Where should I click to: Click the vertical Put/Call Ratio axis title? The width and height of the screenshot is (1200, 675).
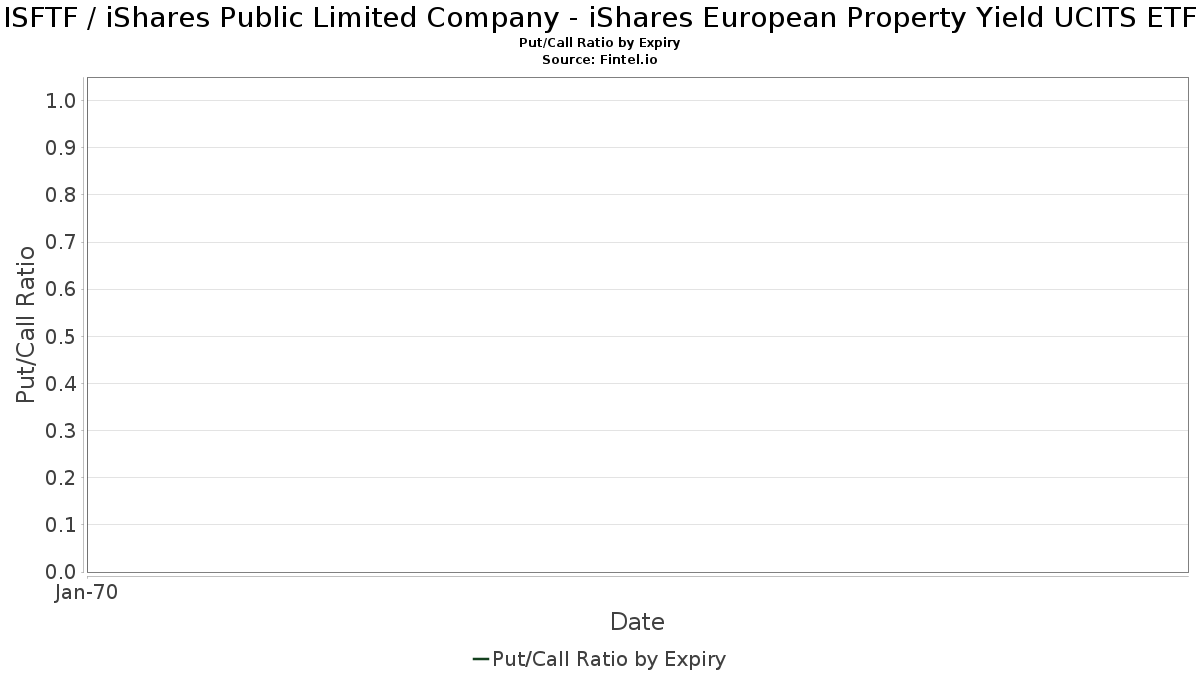click(26, 324)
